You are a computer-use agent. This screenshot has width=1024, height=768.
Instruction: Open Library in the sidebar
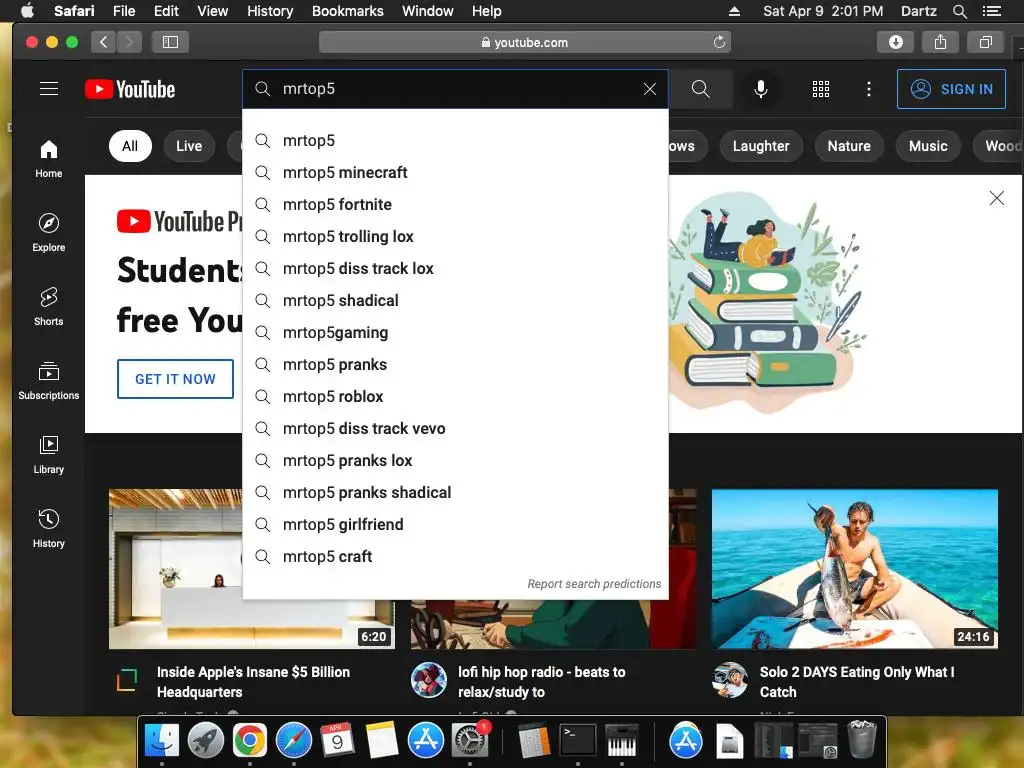point(49,455)
